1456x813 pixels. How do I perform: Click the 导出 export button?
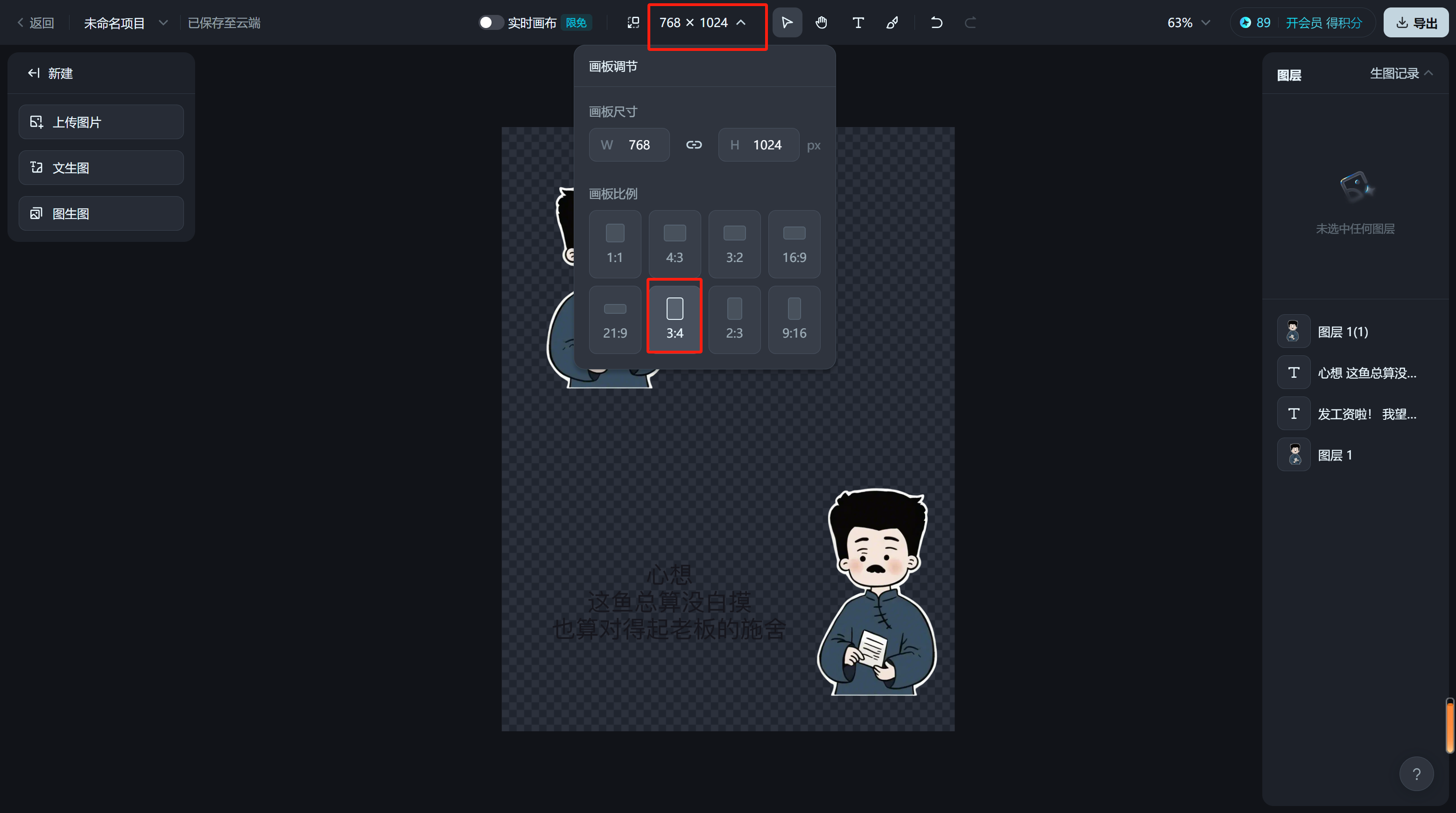tap(1416, 22)
